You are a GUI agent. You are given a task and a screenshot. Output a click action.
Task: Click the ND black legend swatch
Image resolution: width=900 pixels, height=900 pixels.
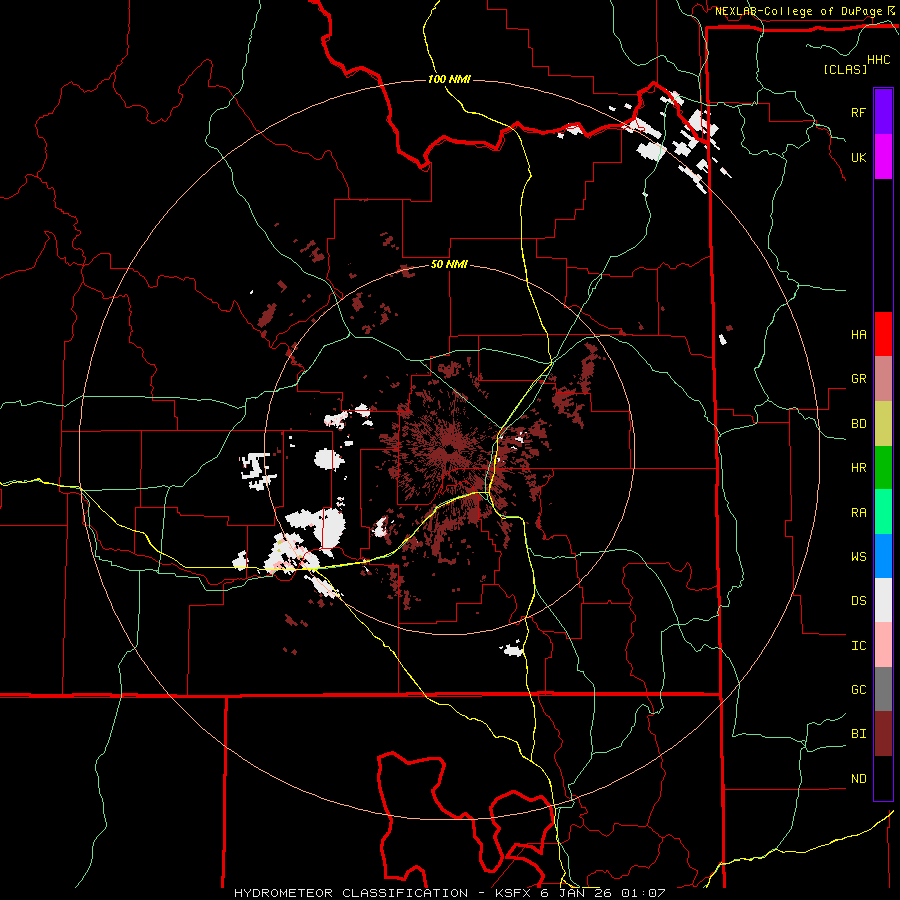pos(883,778)
